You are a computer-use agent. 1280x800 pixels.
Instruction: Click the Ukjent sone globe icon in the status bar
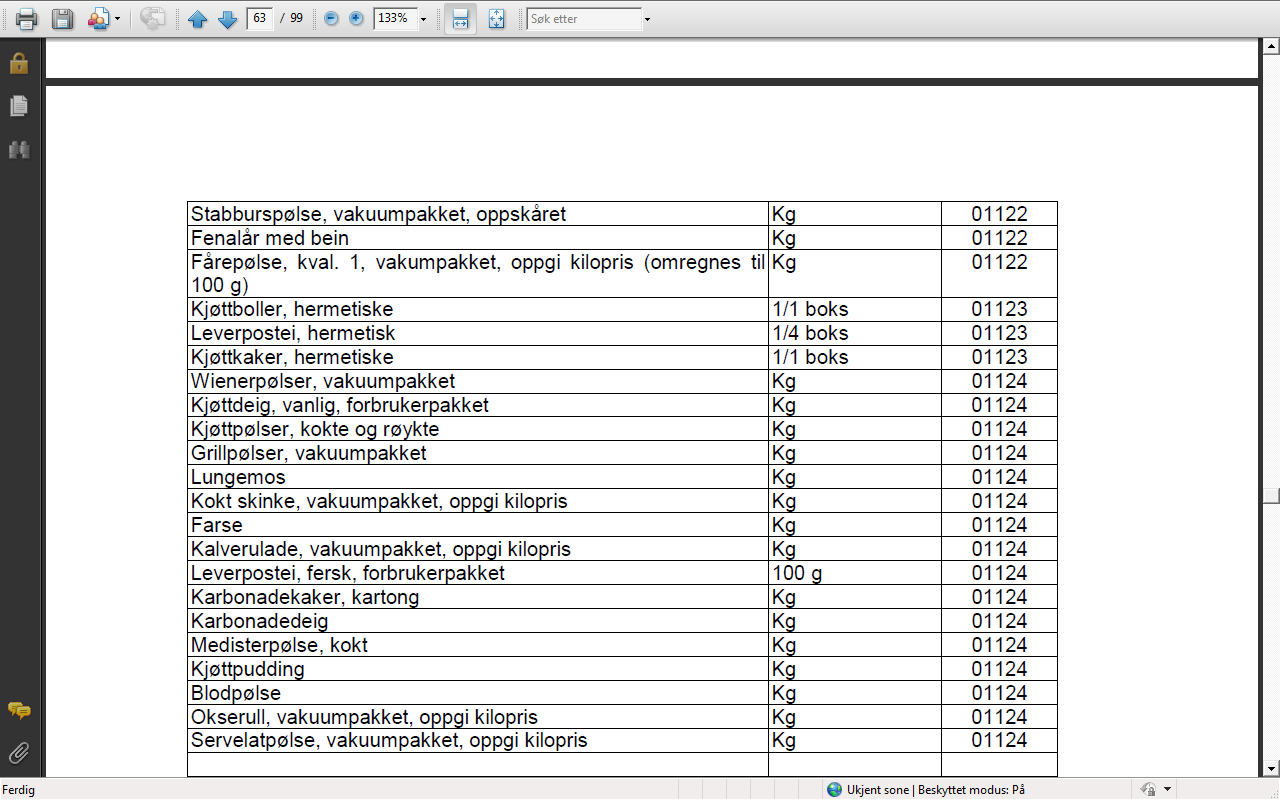834,789
